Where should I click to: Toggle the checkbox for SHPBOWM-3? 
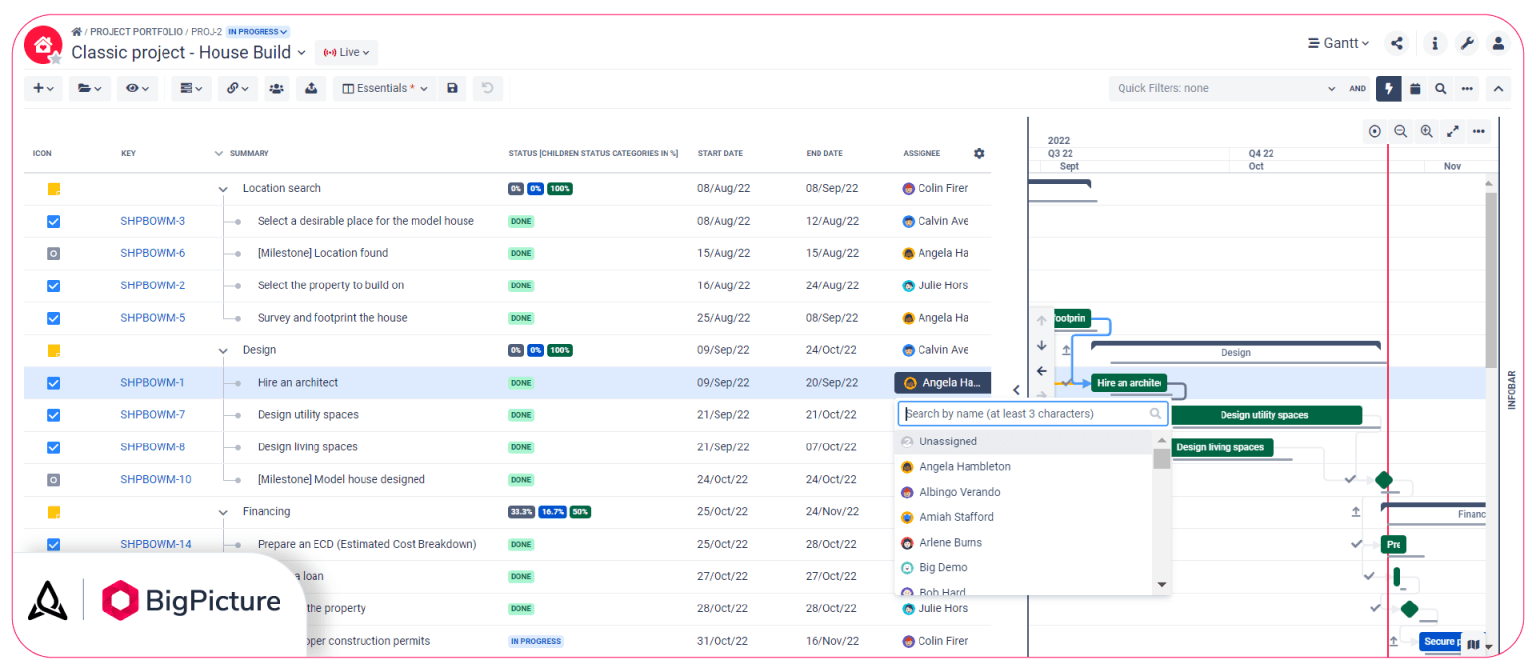54,221
